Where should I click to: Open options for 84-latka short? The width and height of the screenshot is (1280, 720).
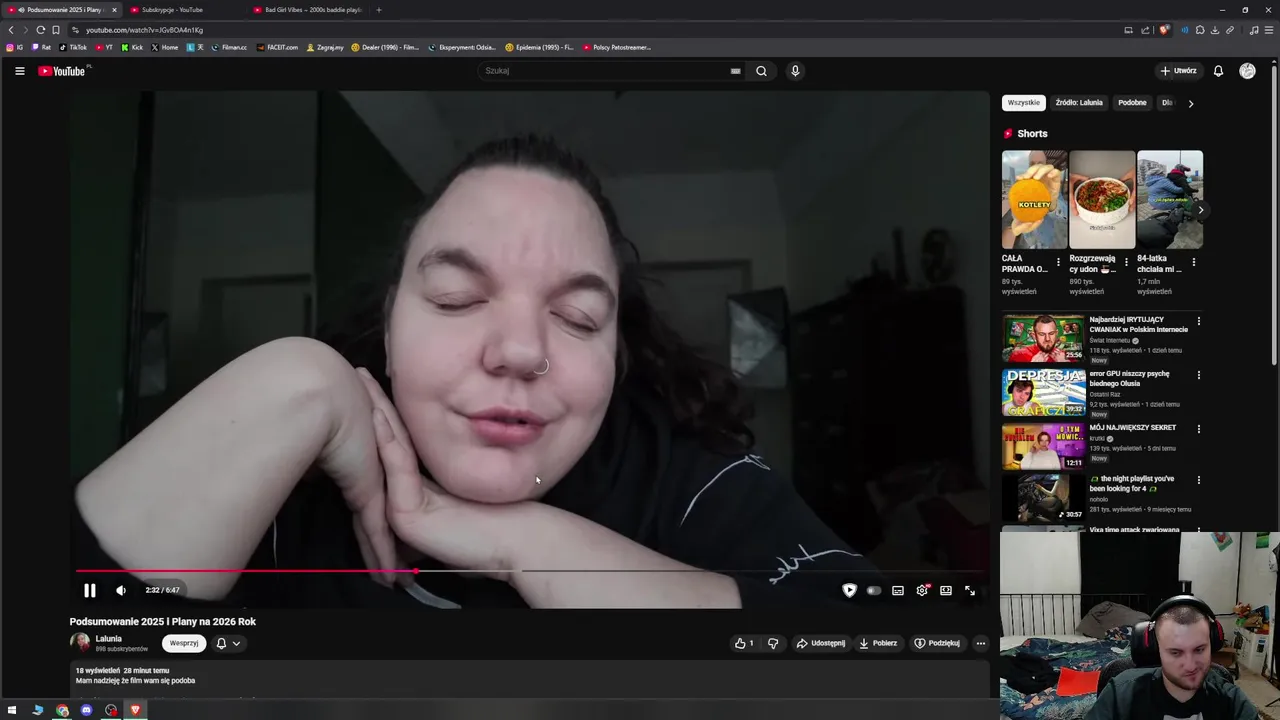point(1194,262)
